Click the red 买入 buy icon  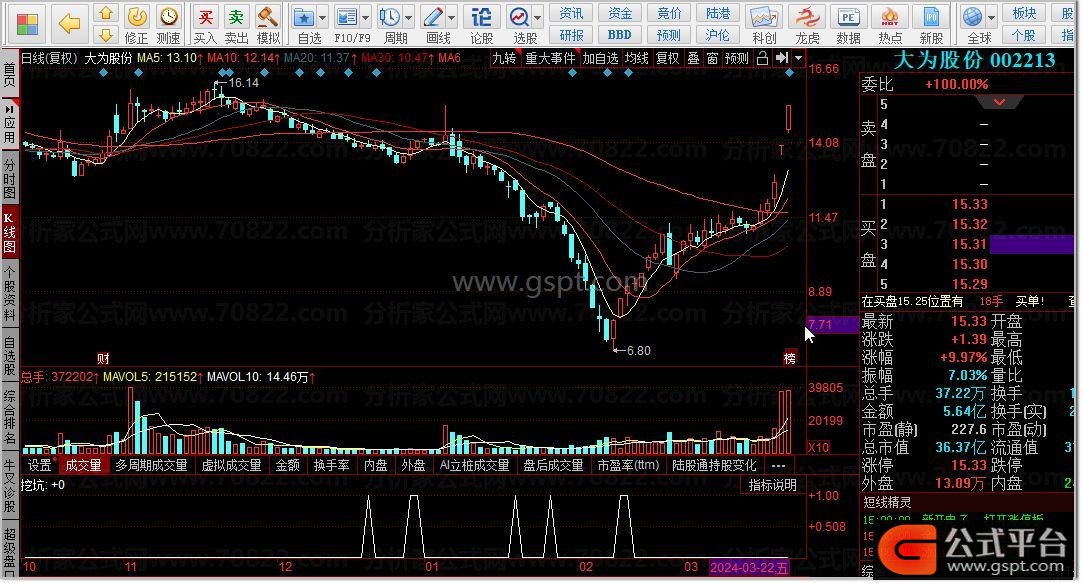click(x=204, y=17)
